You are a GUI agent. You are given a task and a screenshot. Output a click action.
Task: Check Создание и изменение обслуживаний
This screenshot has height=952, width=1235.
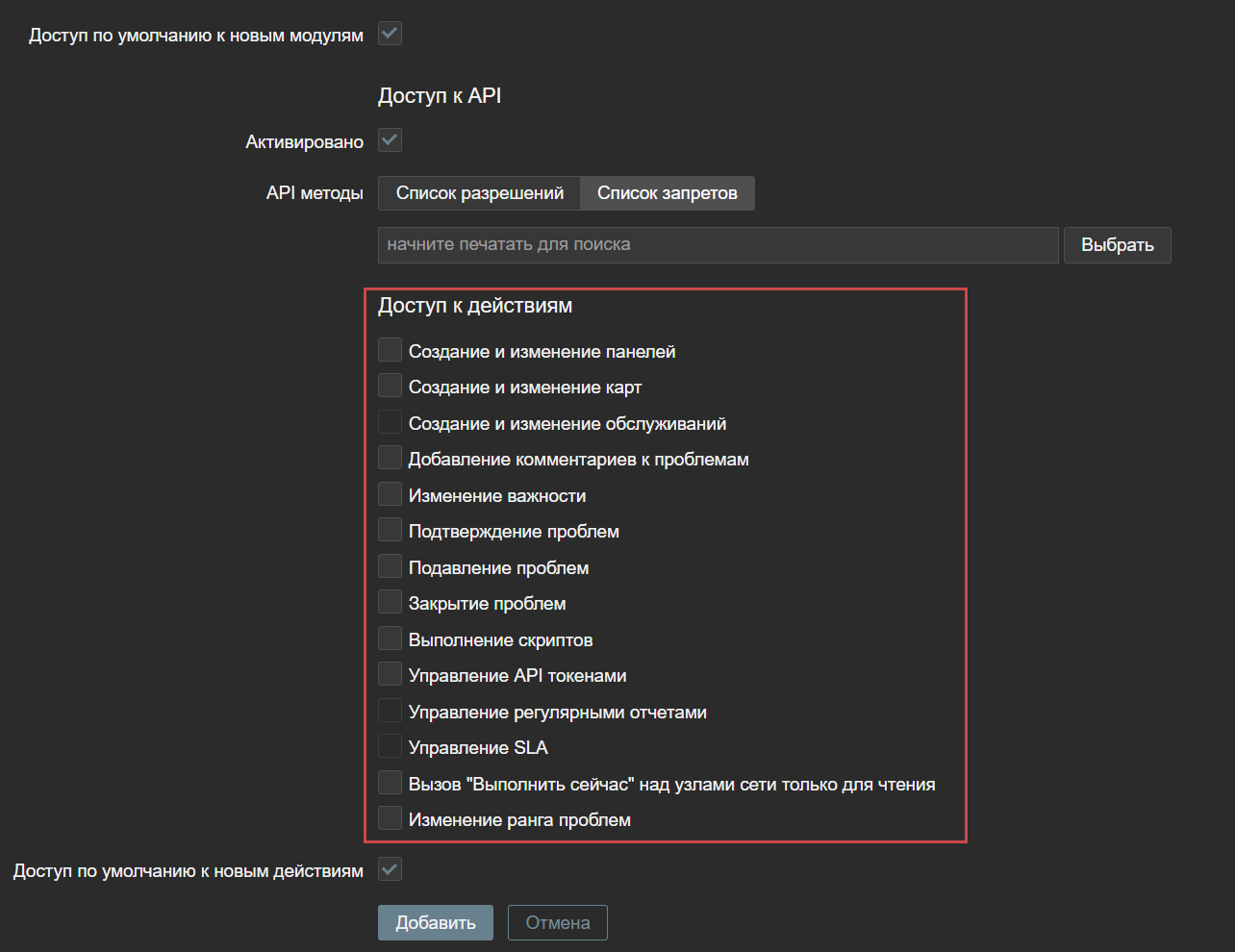pos(390,421)
